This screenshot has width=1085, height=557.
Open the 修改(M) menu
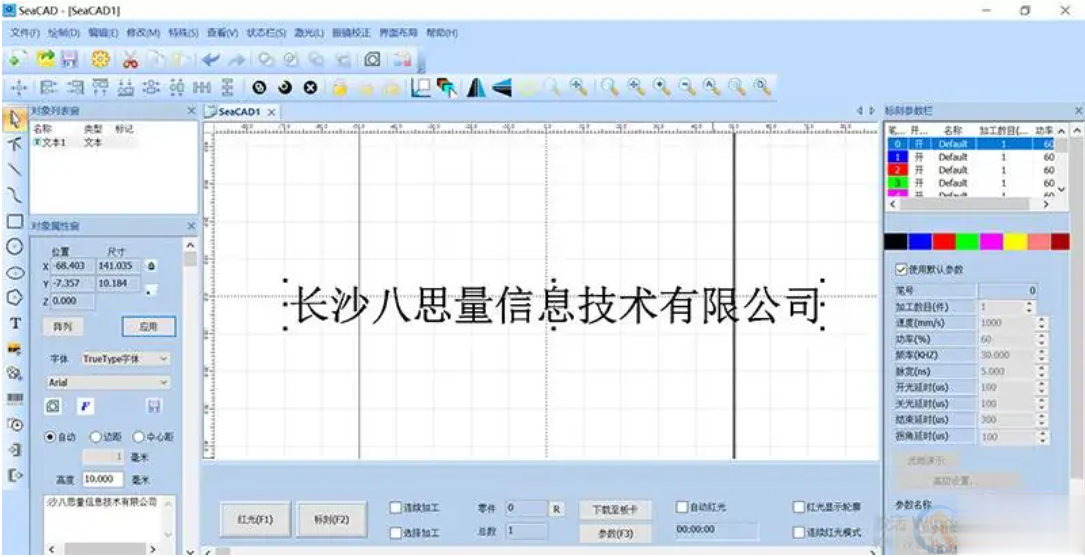(x=143, y=33)
